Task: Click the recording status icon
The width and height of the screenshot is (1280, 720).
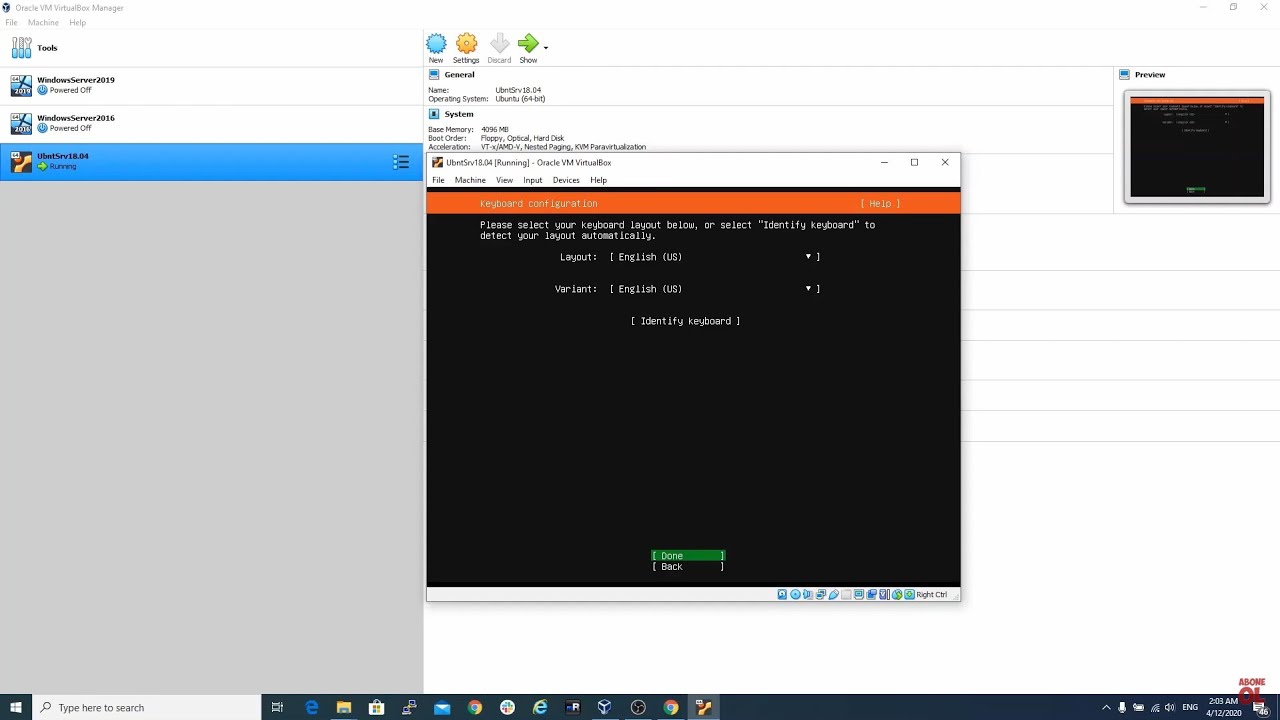Action: pyautogui.click(x=872, y=594)
